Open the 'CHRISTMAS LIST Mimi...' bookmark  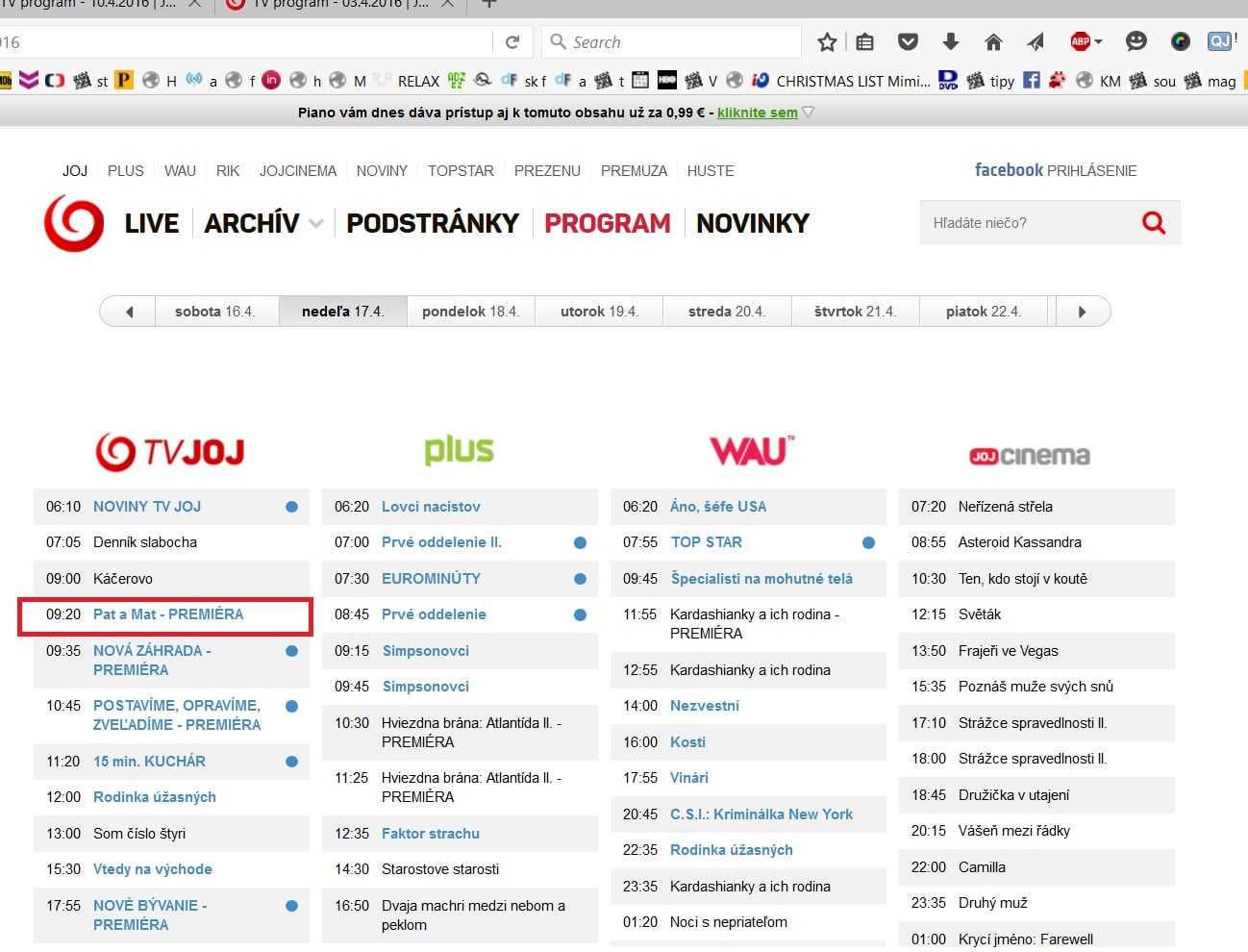pos(842,81)
